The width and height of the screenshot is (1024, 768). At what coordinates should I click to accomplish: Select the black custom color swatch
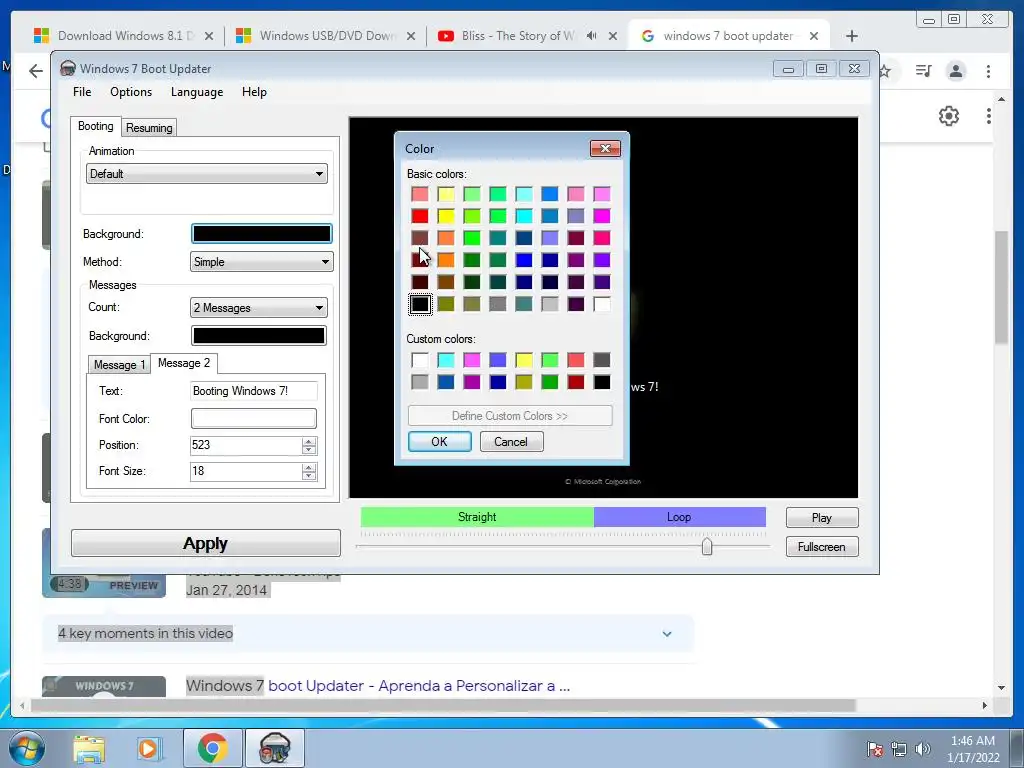click(x=601, y=382)
